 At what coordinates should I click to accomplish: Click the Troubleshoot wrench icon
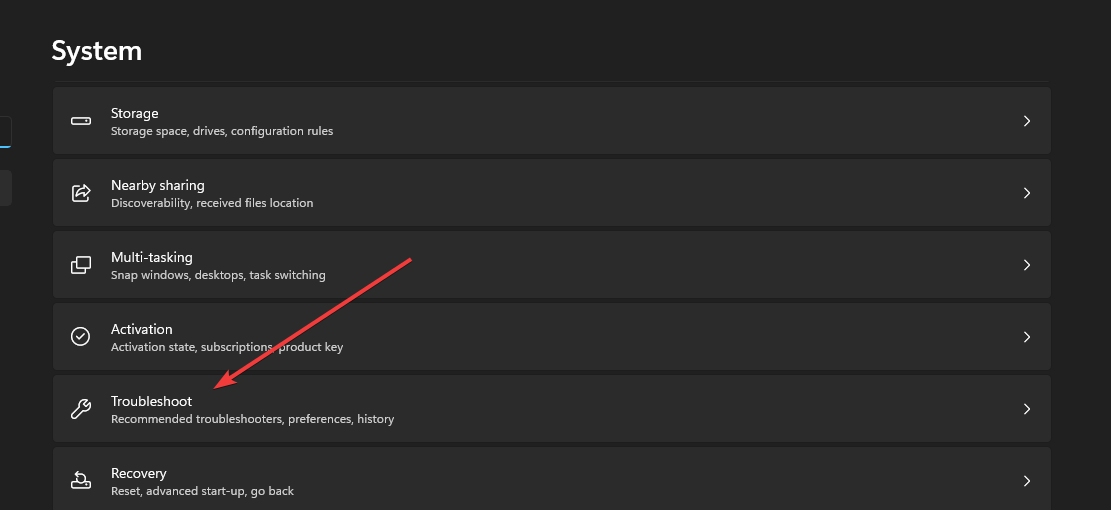tap(81, 409)
